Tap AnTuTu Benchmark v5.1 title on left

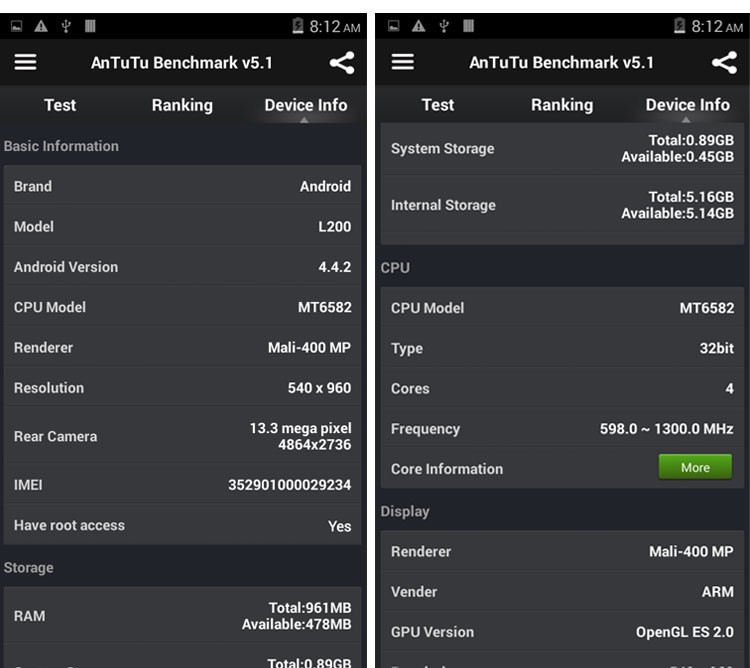point(182,62)
